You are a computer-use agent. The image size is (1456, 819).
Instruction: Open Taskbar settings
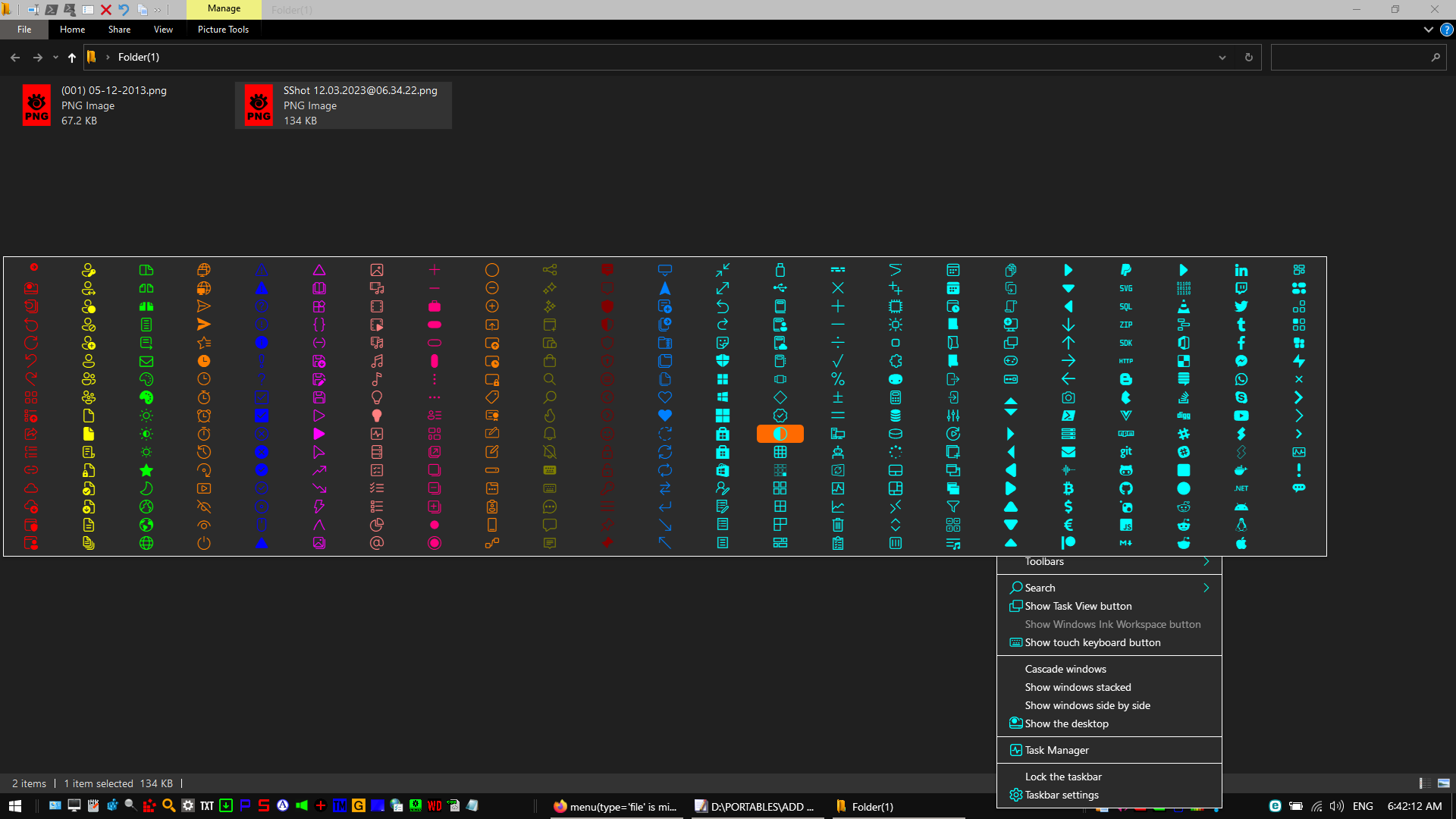click(1062, 795)
